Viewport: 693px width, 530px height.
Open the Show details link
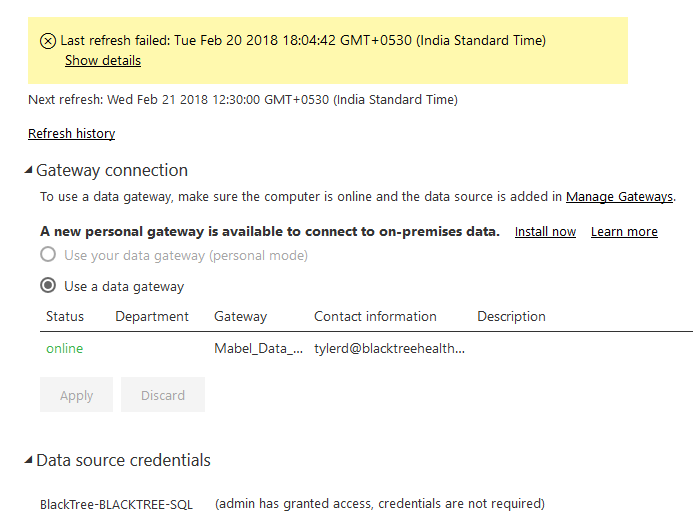103,61
